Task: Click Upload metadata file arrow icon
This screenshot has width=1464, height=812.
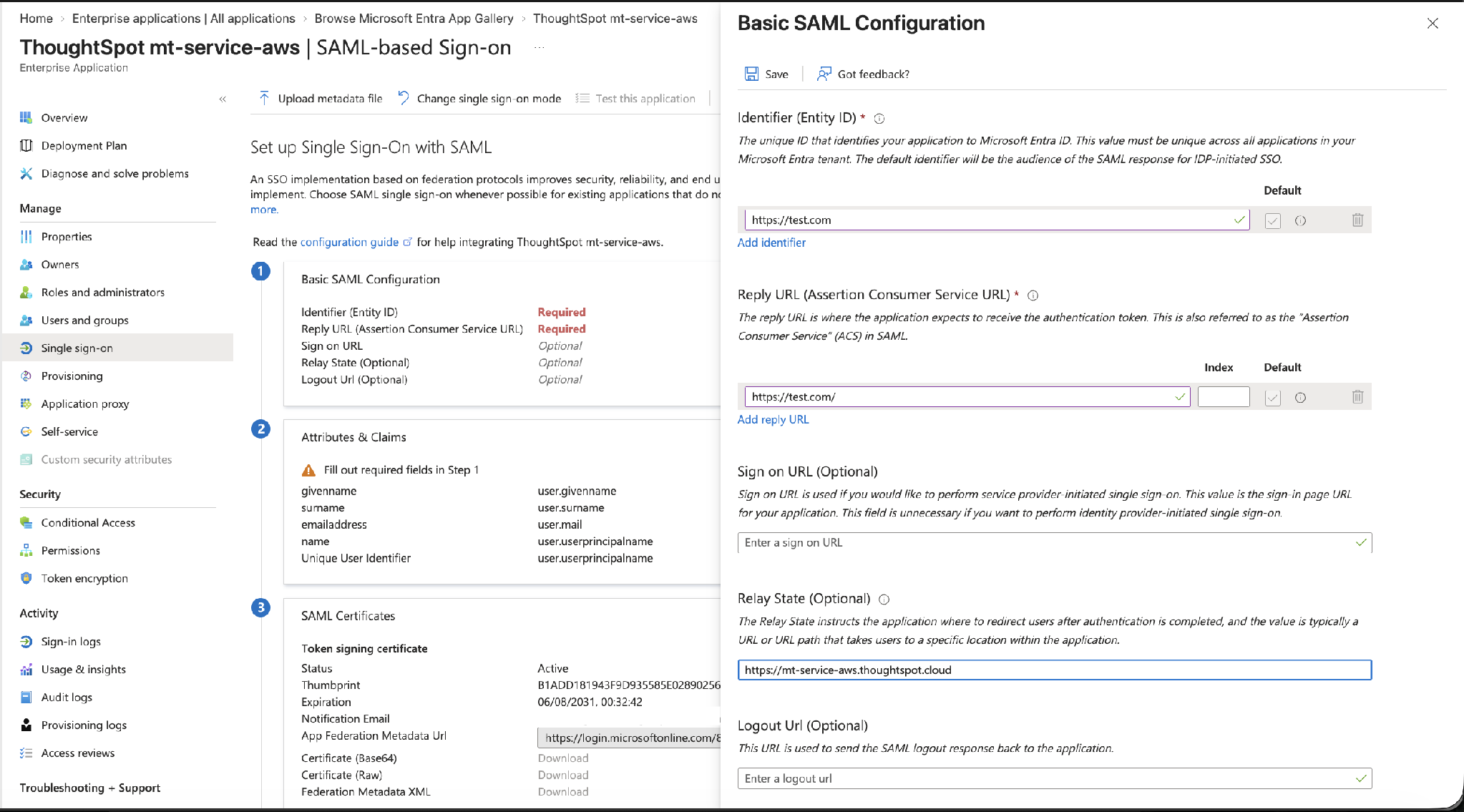Action: point(264,98)
